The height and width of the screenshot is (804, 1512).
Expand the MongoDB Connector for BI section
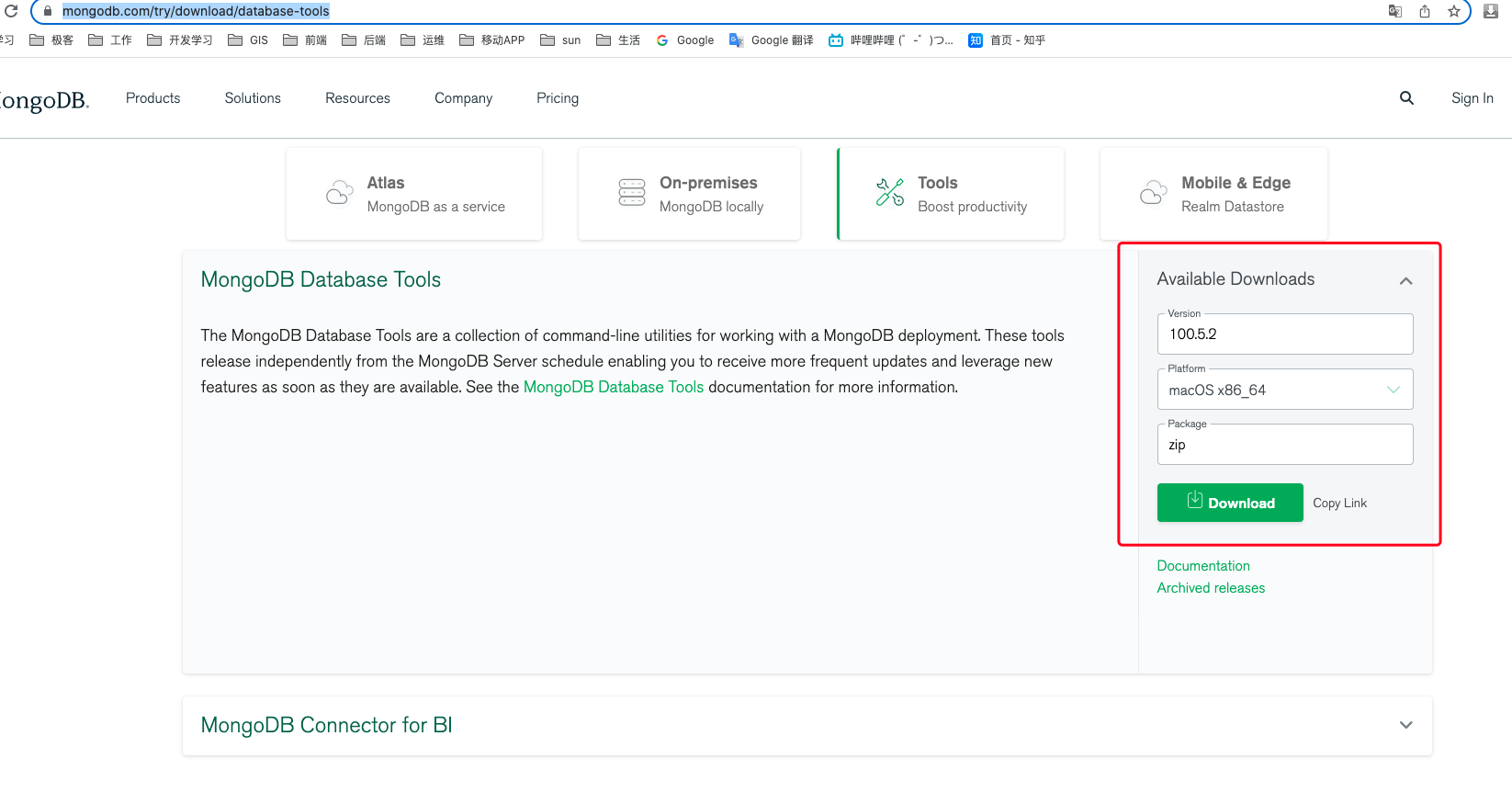1405,725
